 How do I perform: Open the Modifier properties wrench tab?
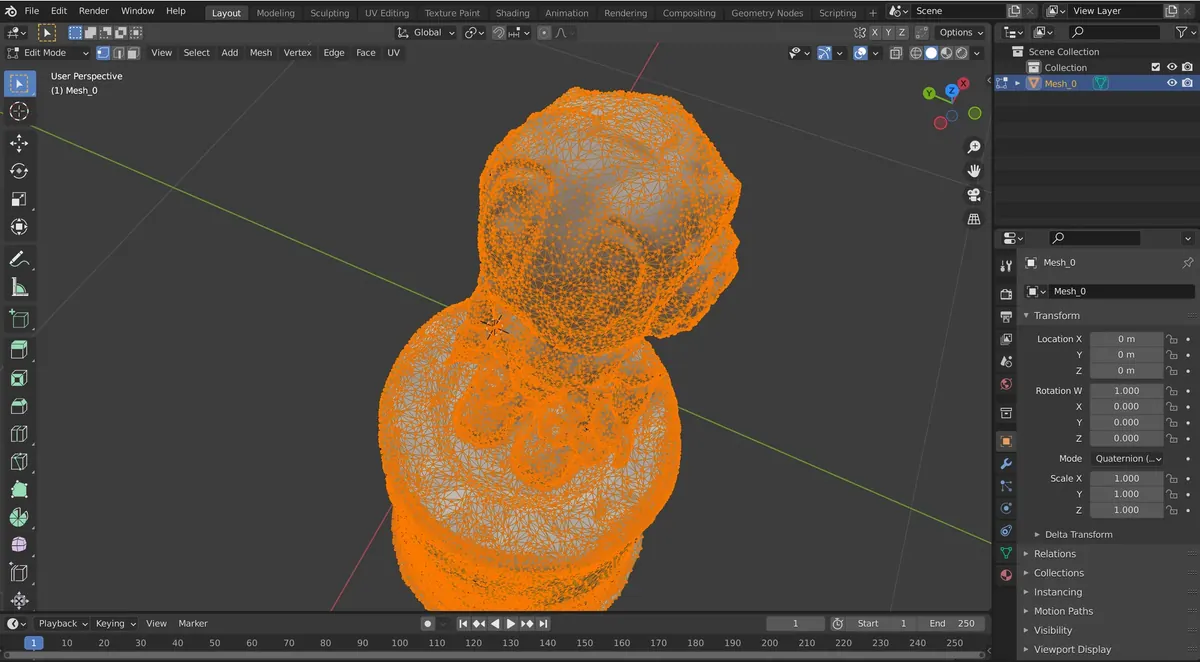pyautogui.click(x=1006, y=464)
